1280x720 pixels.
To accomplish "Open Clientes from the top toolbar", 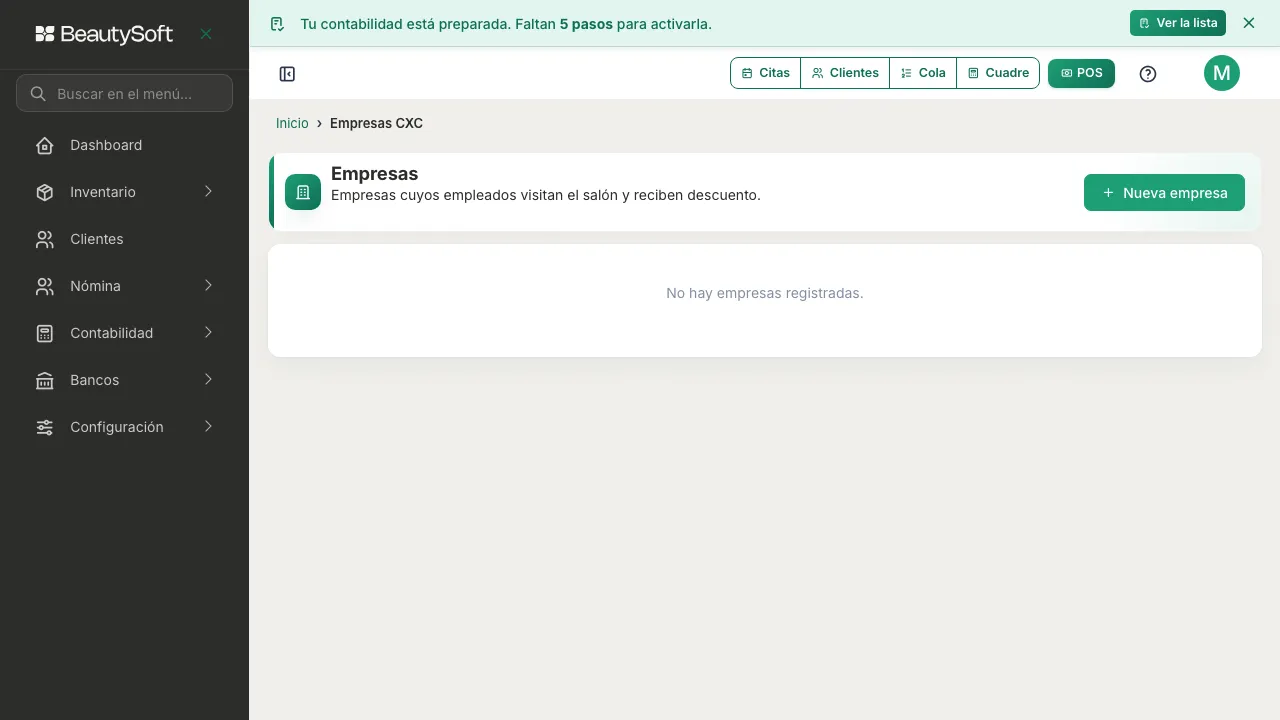I will [x=845, y=73].
